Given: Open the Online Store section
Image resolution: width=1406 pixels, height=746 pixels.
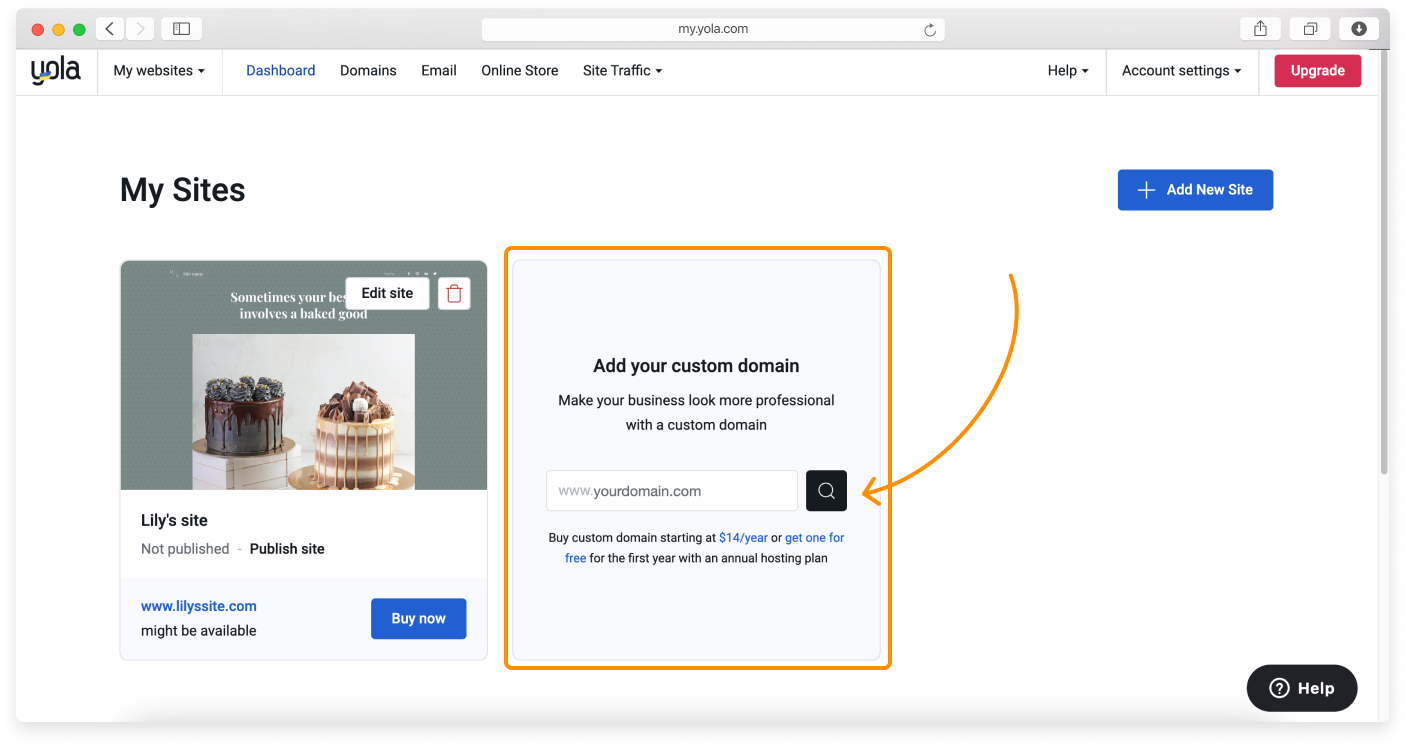Looking at the screenshot, I should click(x=519, y=70).
